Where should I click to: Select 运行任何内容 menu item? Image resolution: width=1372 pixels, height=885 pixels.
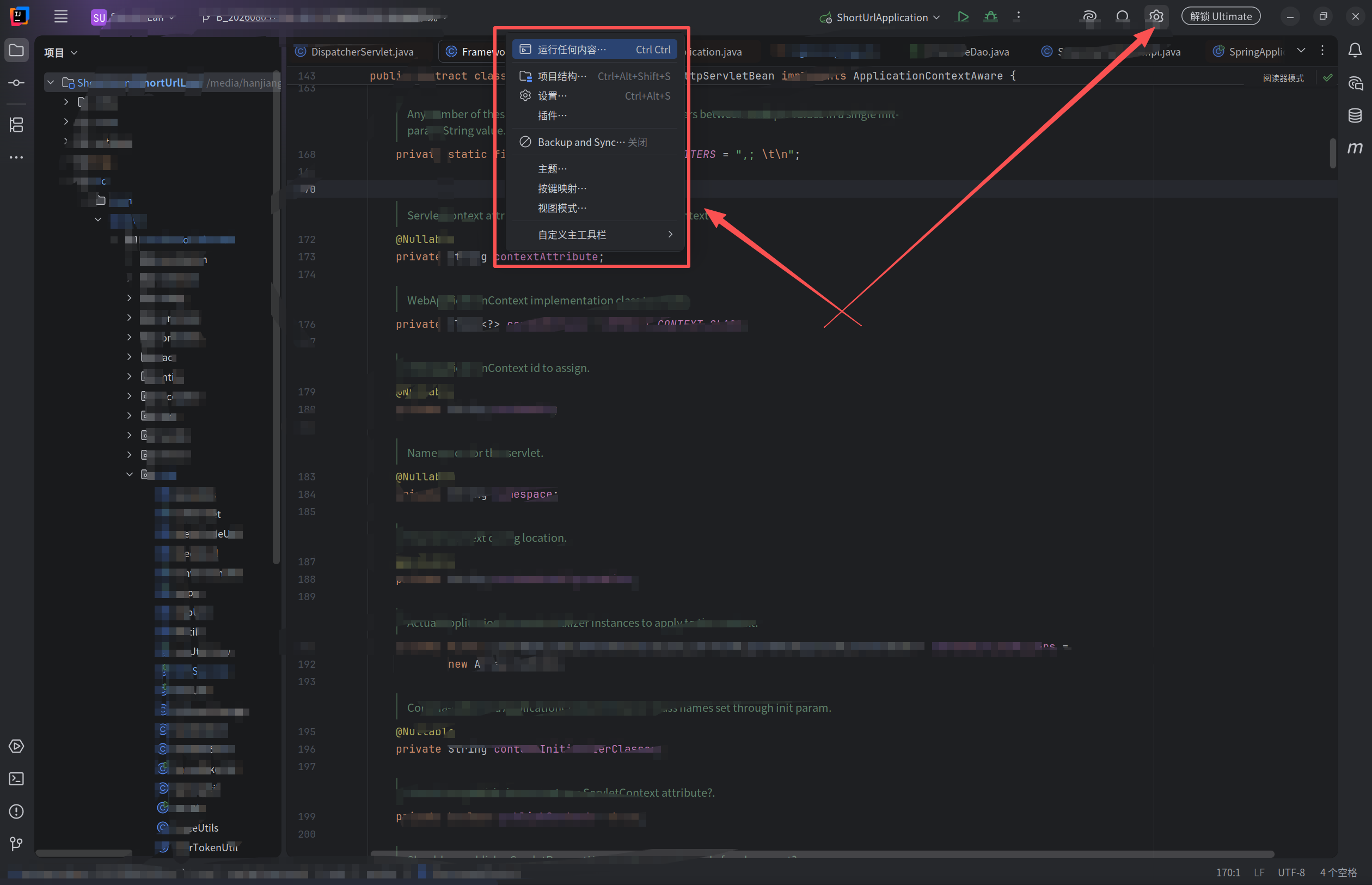pos(594,50)
